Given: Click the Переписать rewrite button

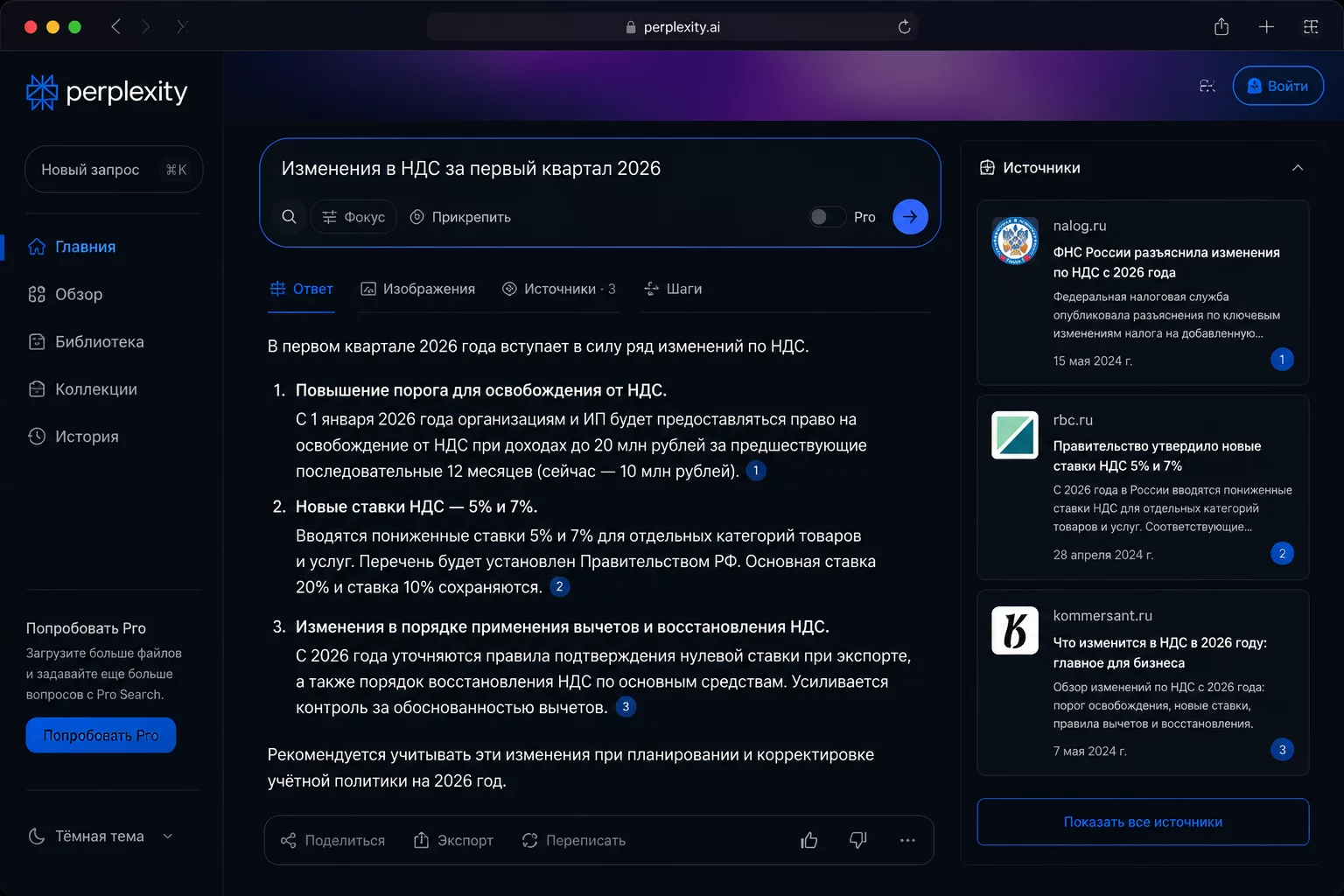Looking at the screenshot, I should [574, 840].
